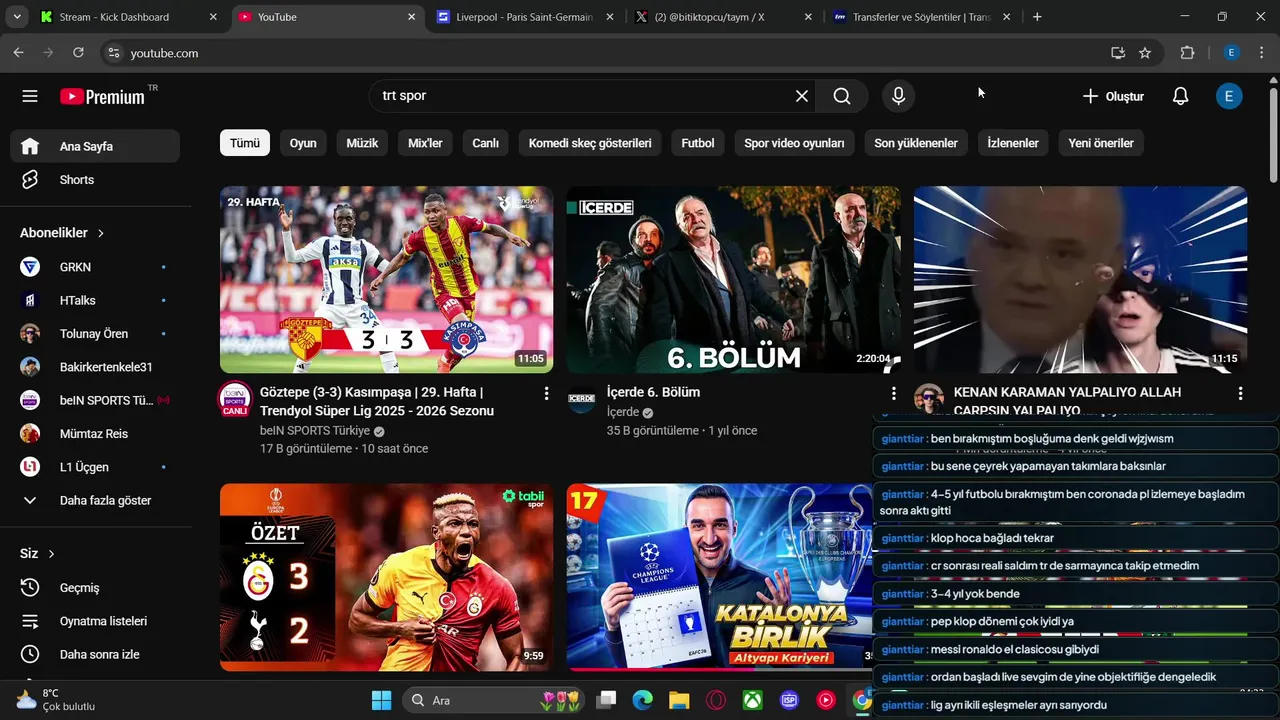Open Bakirkertenkele31 channel subscription
This screenshot has width=1280, height=720.
click(x=96, y=367)
